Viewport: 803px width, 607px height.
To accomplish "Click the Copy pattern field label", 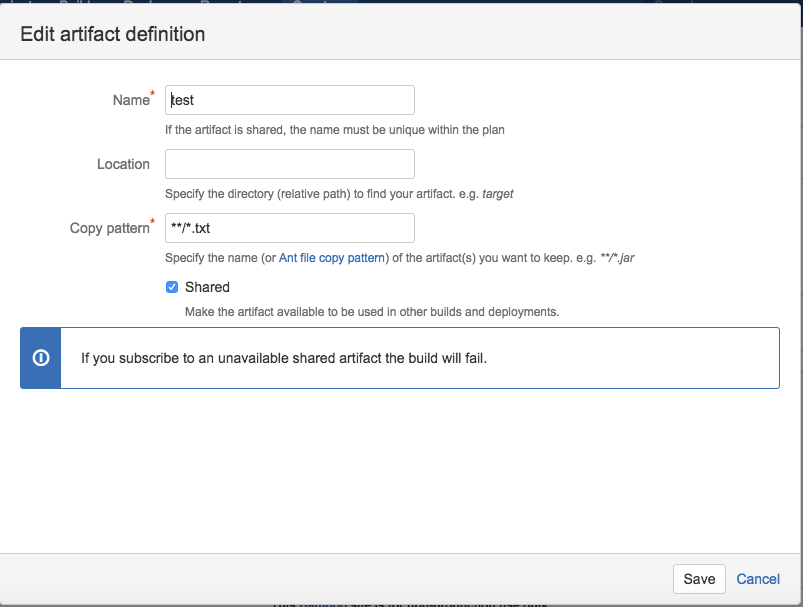I will (x=109, y=228).
